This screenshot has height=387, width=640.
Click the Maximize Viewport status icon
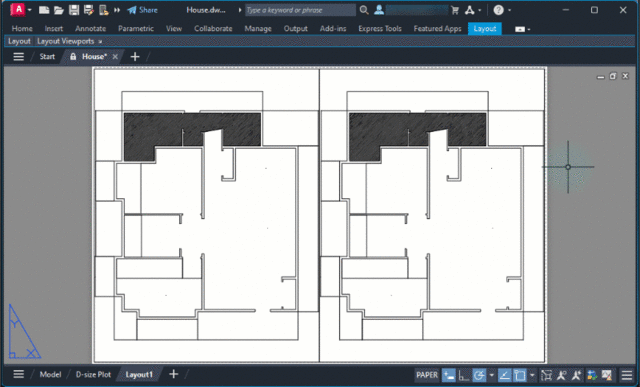[x=546, y=375]
